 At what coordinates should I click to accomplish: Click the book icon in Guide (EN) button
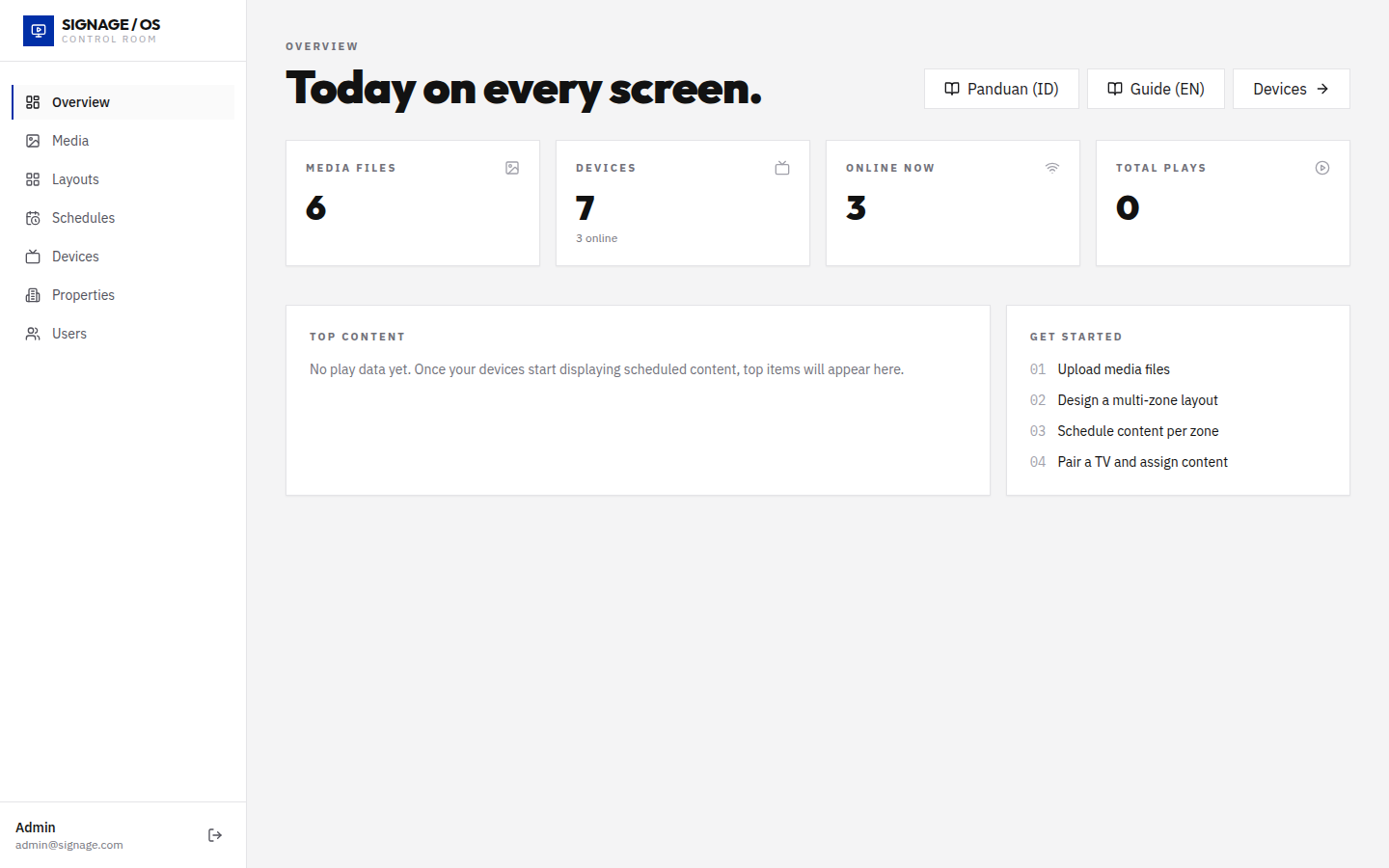[x=1115, y=89]
